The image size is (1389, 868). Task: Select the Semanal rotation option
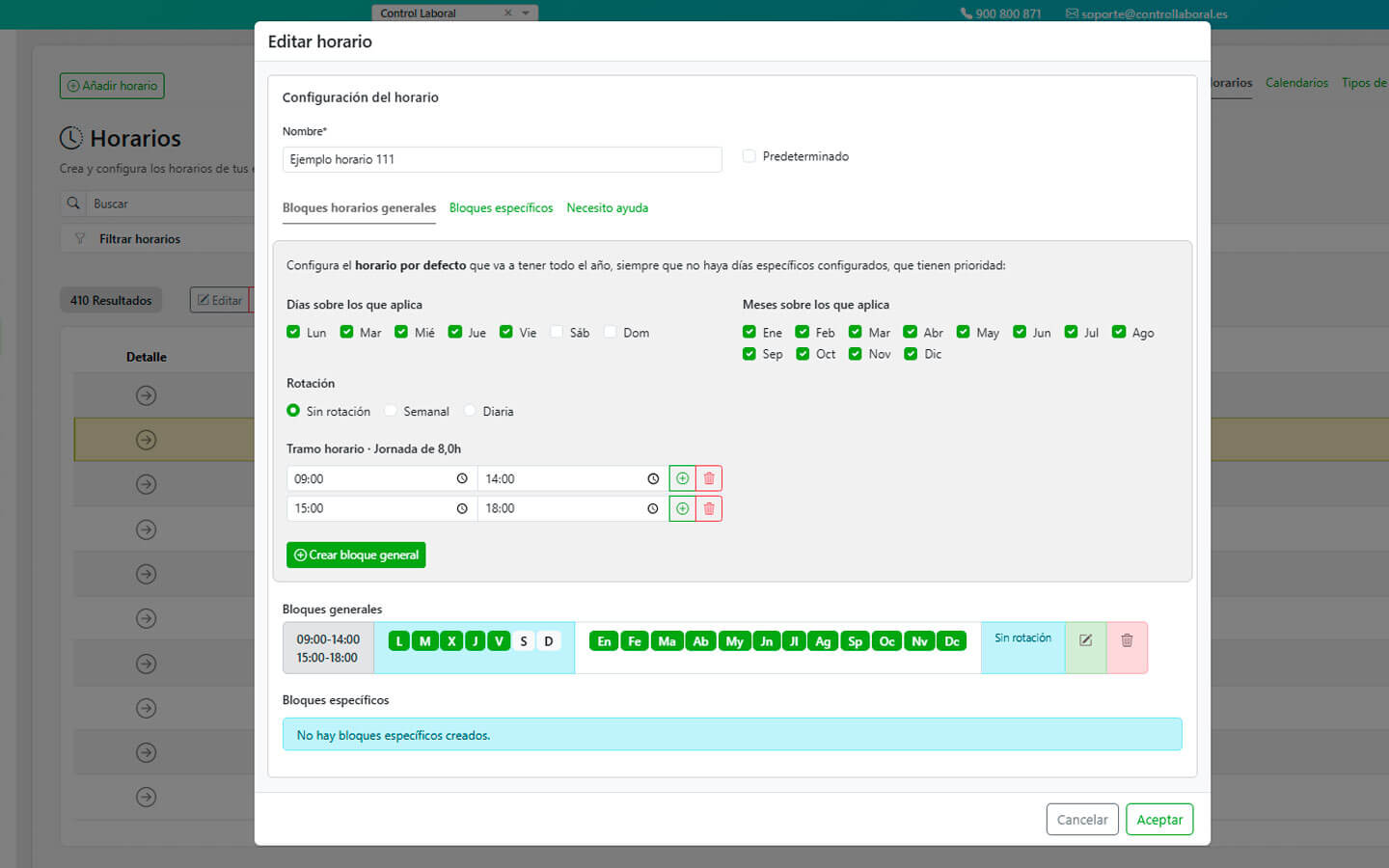click(391, 411)
